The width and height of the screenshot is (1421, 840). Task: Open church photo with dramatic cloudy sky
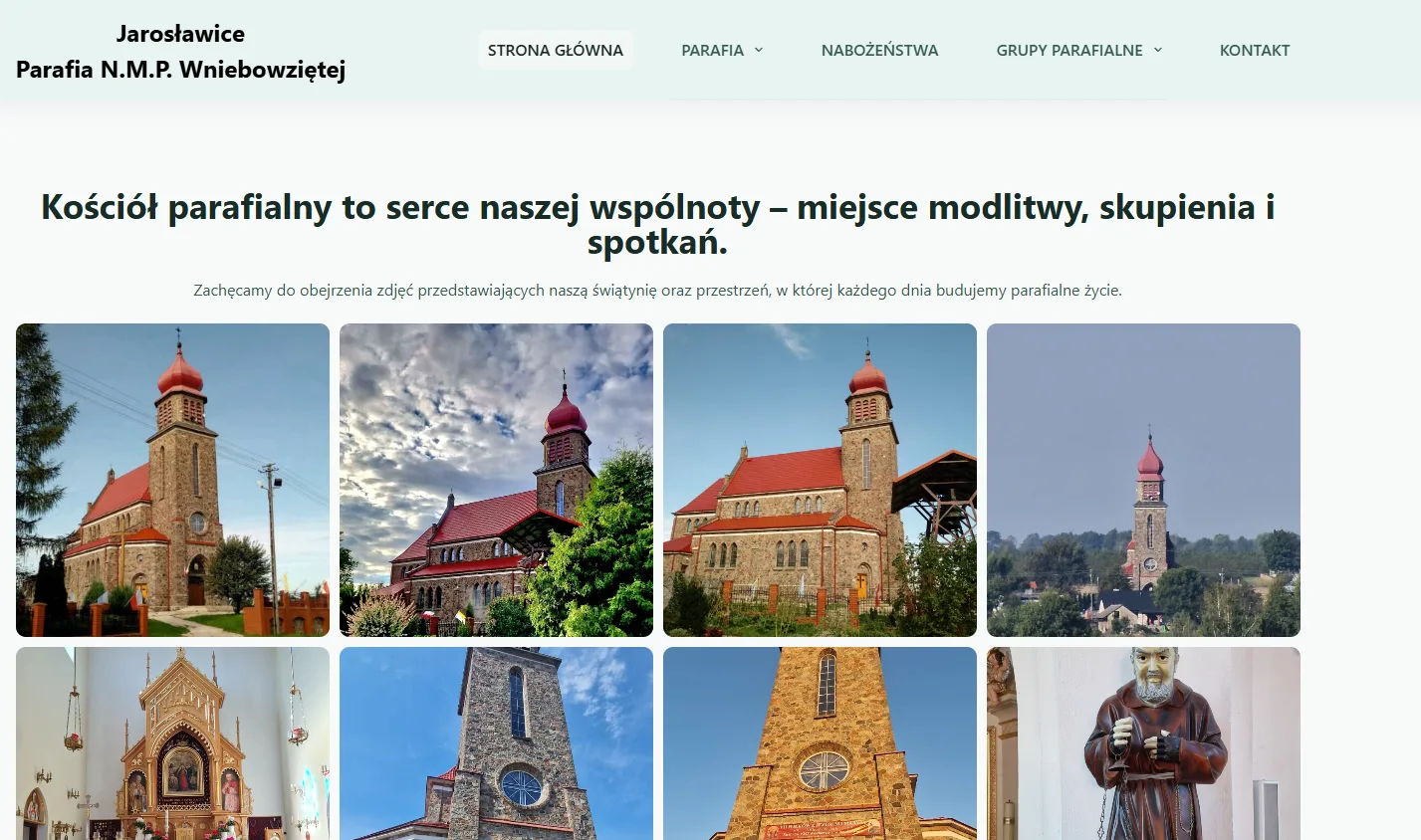tap(496, 480)
